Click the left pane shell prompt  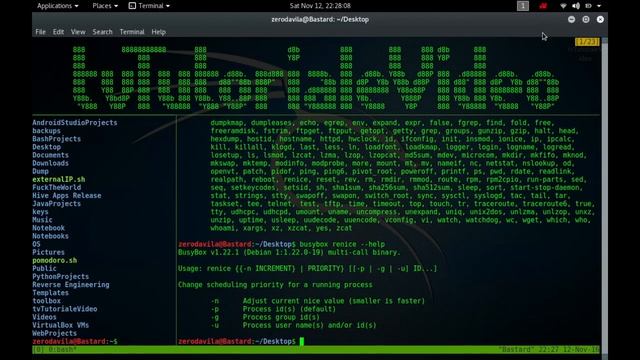point(75,341)
